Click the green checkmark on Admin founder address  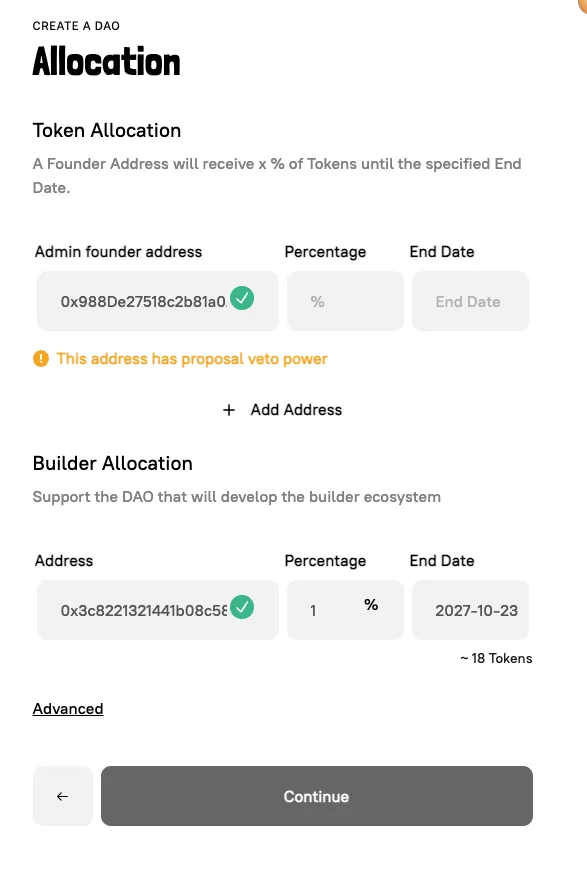[x=241, y=298]
